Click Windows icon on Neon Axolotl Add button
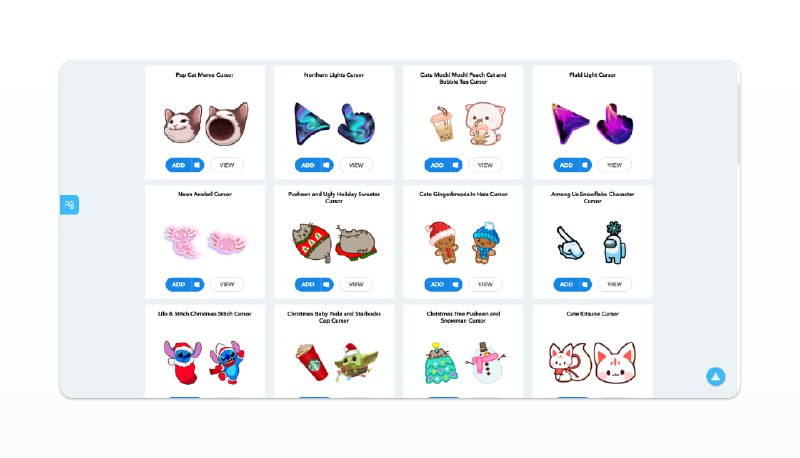 click(x=197, y=284)
